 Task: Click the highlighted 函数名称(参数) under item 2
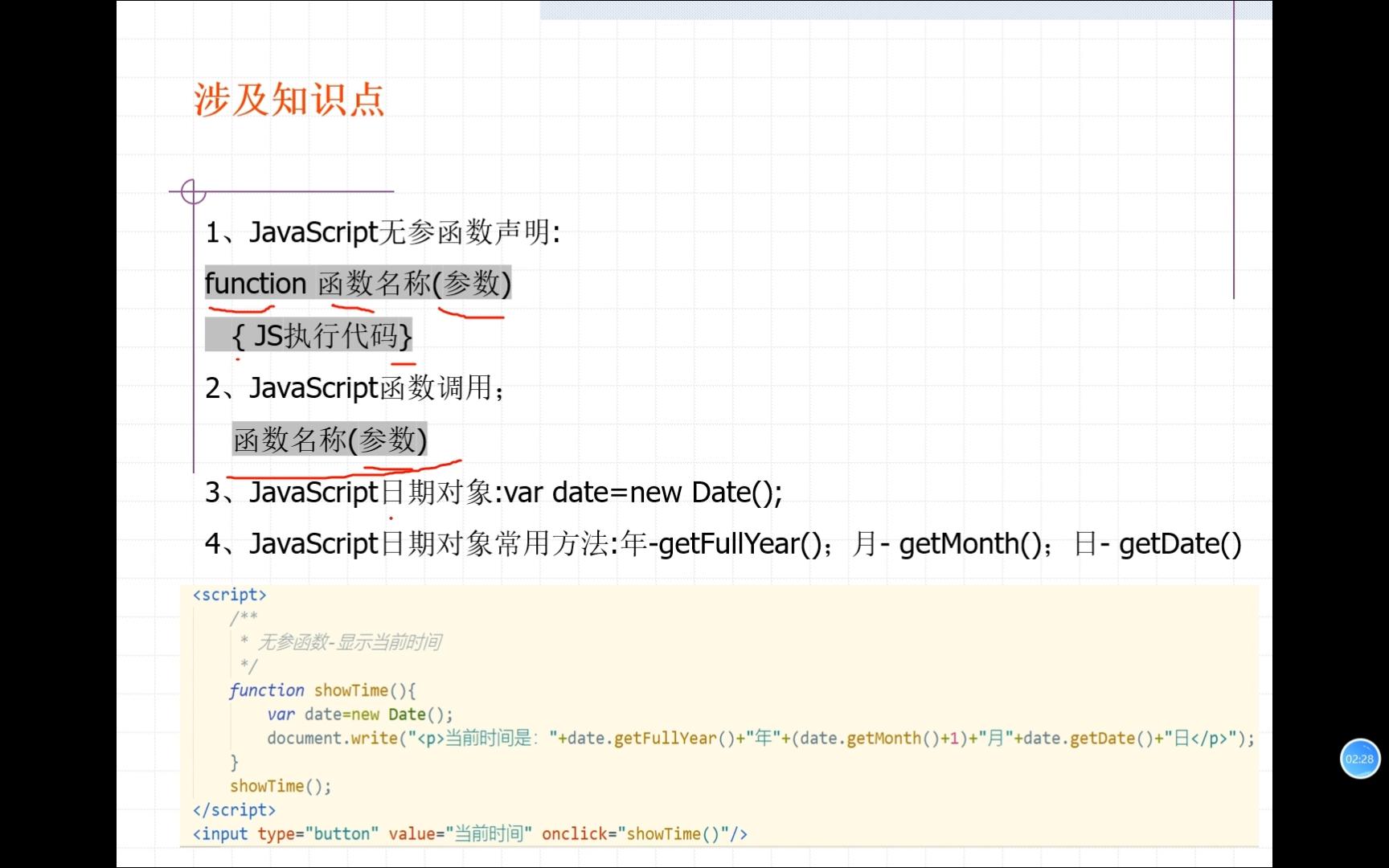point(330,440)
